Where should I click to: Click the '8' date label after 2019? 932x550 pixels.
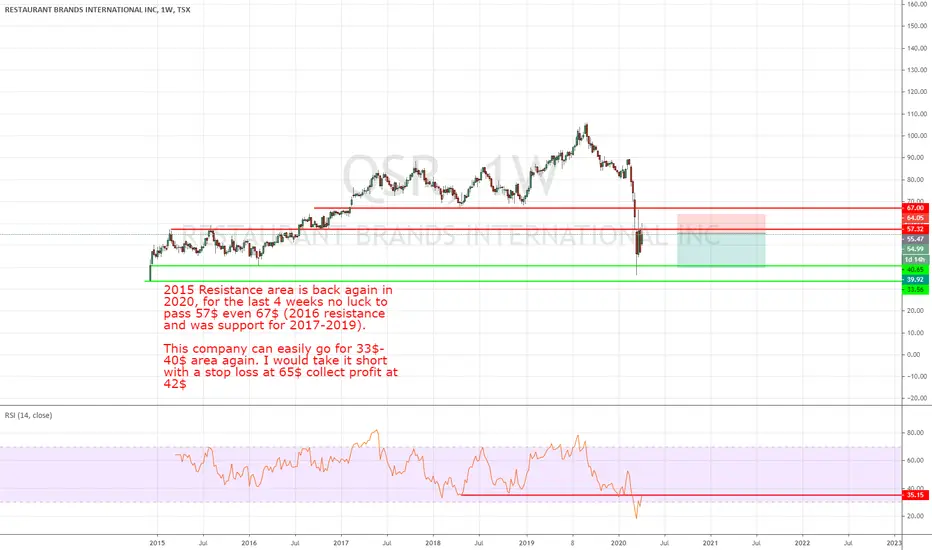click(572, 543)
